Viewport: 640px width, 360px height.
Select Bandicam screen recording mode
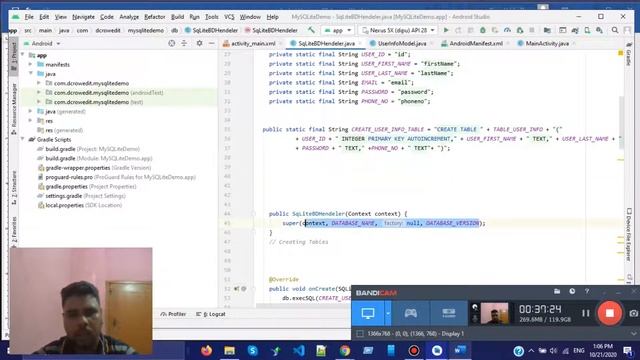[368, 313]
